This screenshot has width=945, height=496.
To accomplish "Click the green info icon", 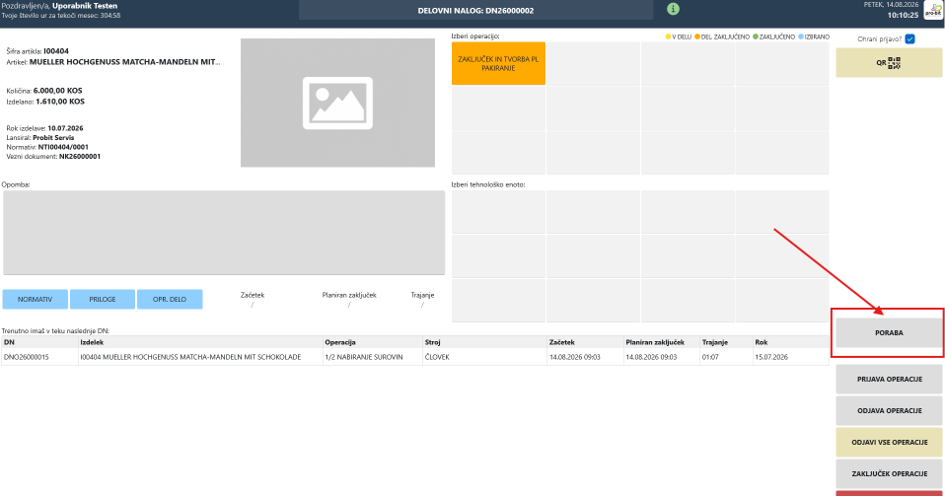I will click(673, 9).
